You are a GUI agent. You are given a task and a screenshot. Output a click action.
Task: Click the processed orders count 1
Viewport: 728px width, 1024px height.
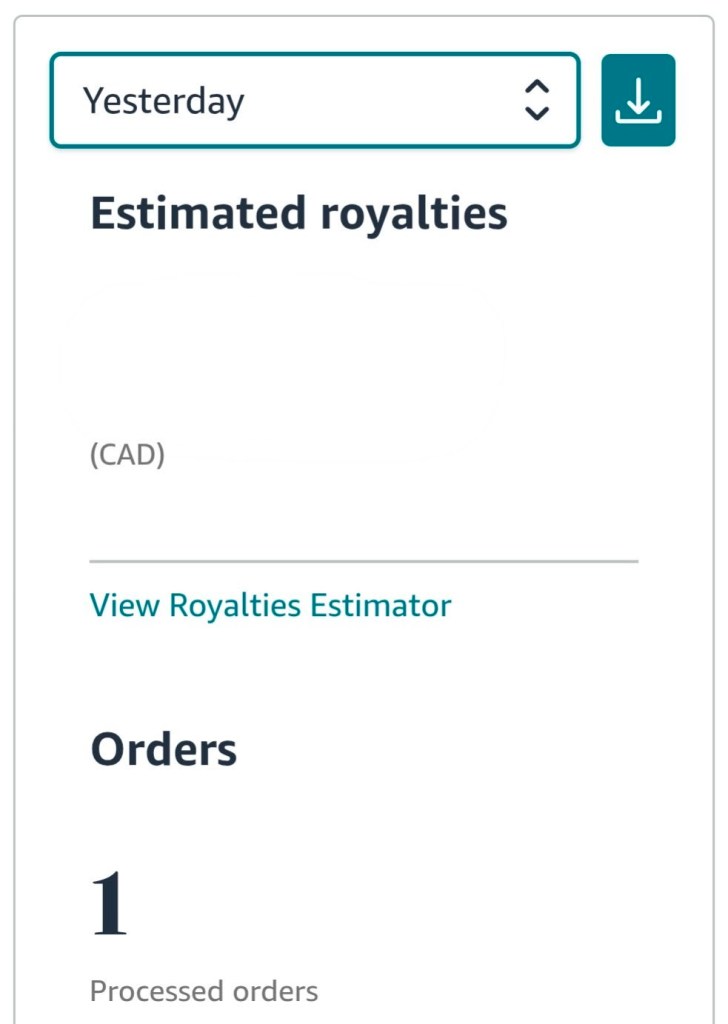coord(109,903)
